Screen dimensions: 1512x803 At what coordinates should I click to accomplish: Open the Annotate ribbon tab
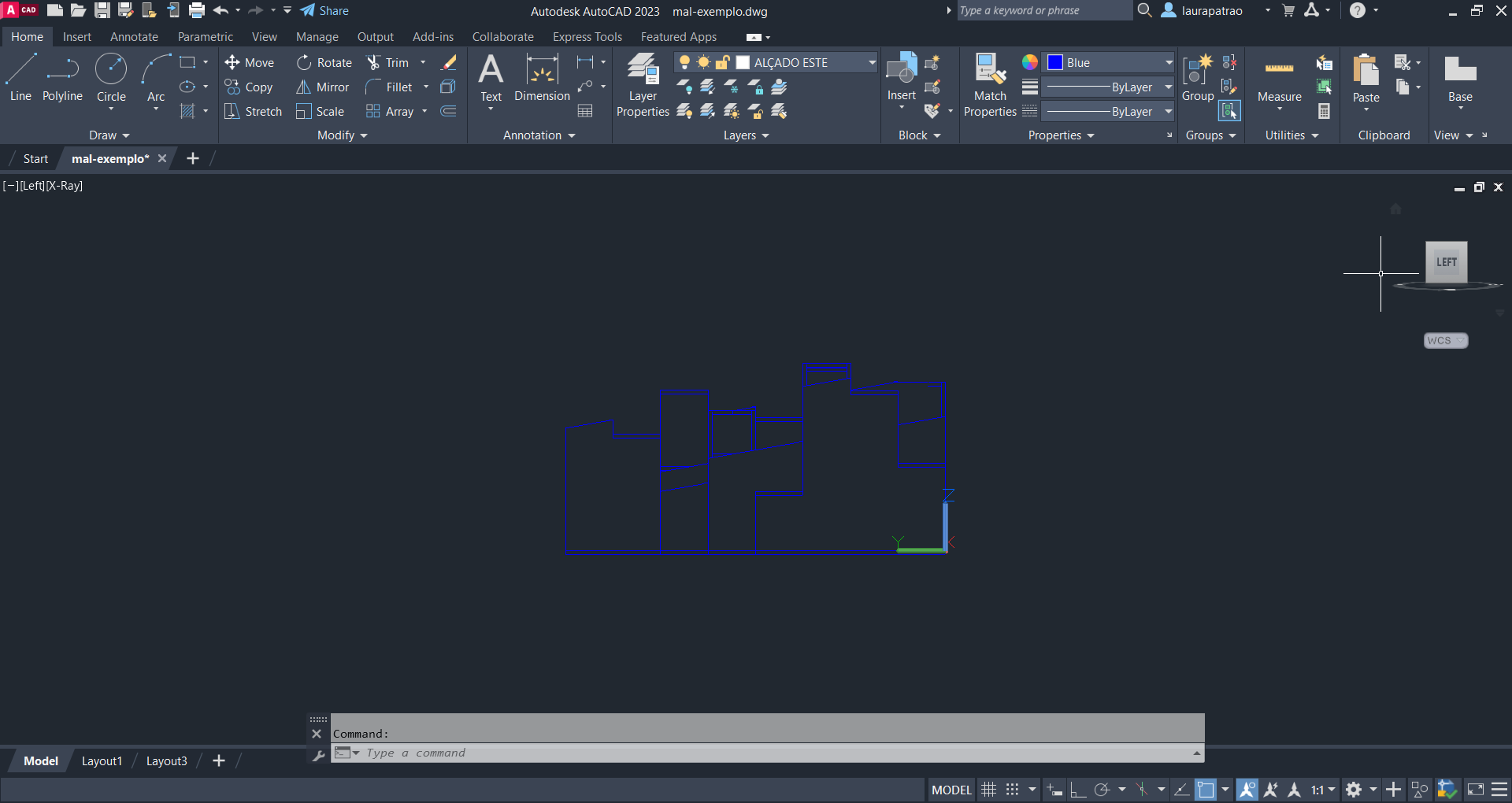click(x=134, y=37)
